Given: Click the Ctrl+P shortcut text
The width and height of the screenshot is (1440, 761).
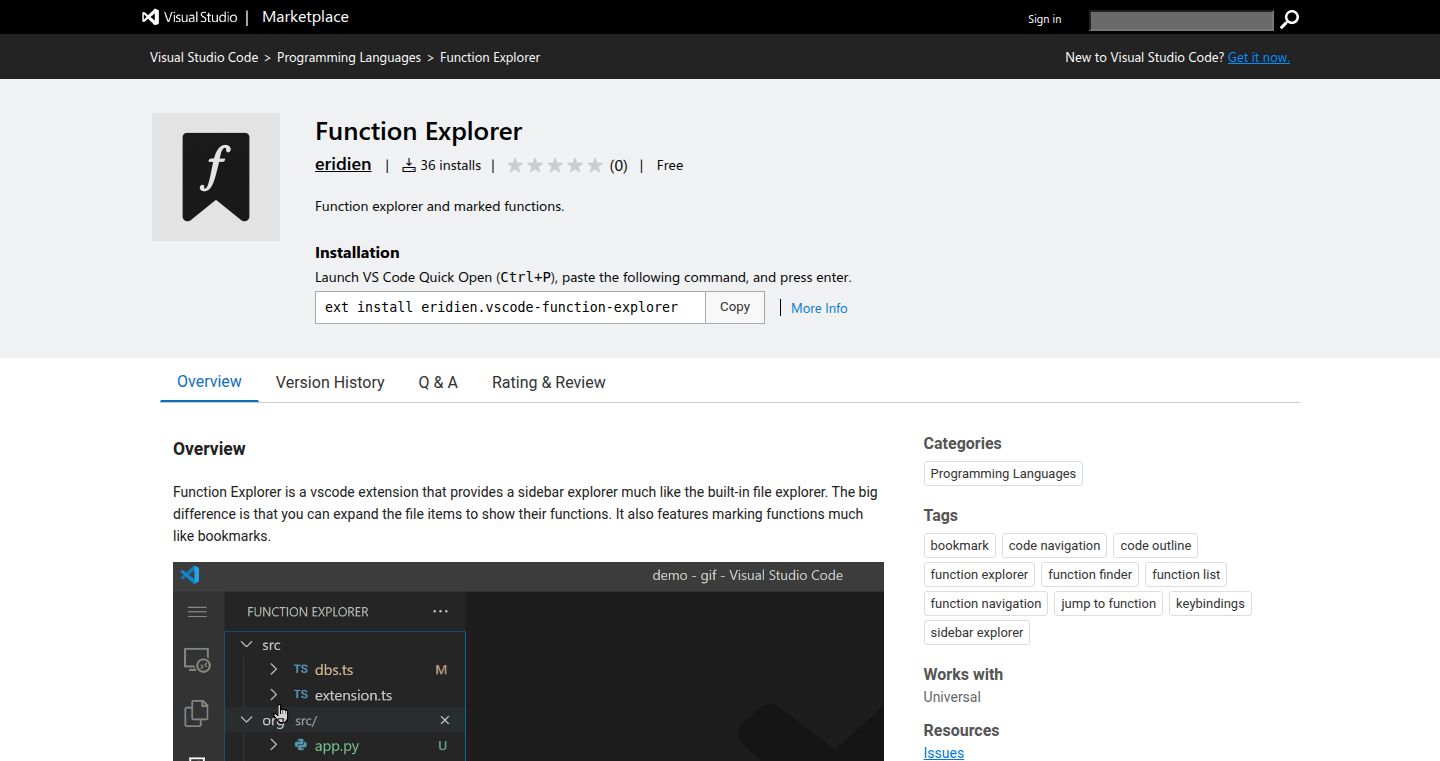Looking at the screenshot, I should [x=527, y=277].
